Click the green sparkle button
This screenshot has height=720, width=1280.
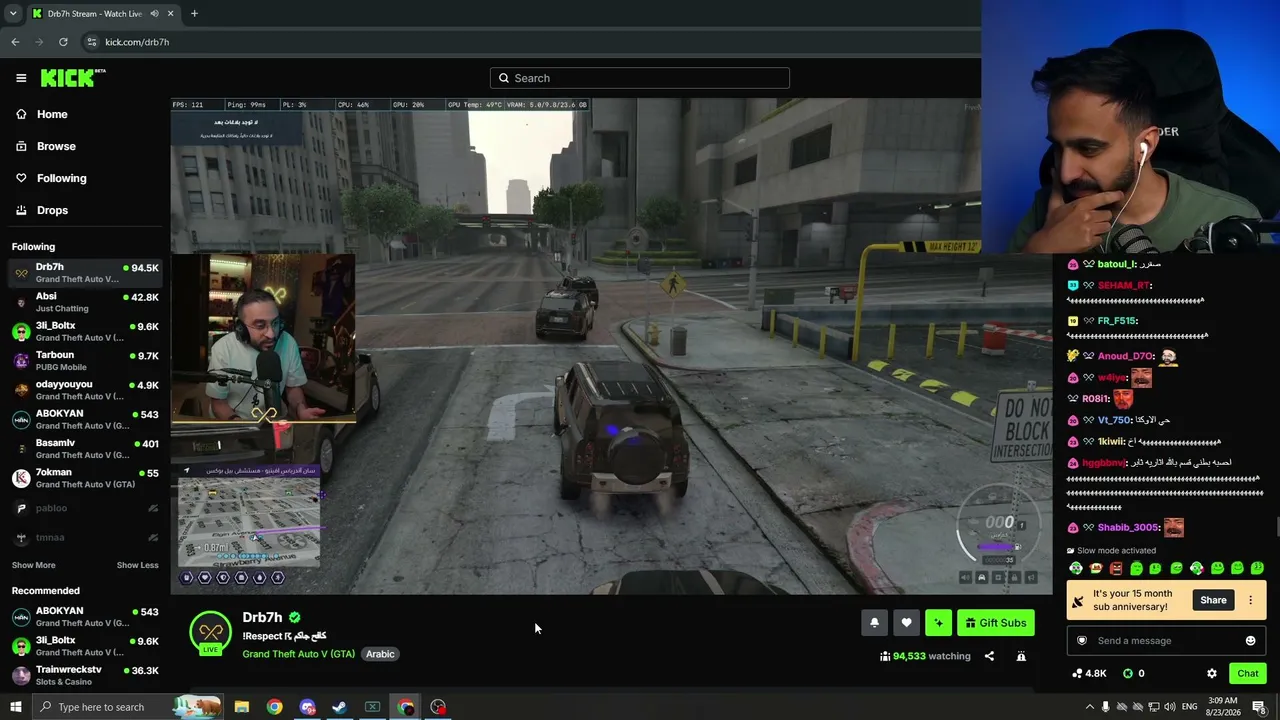point(938,623)
